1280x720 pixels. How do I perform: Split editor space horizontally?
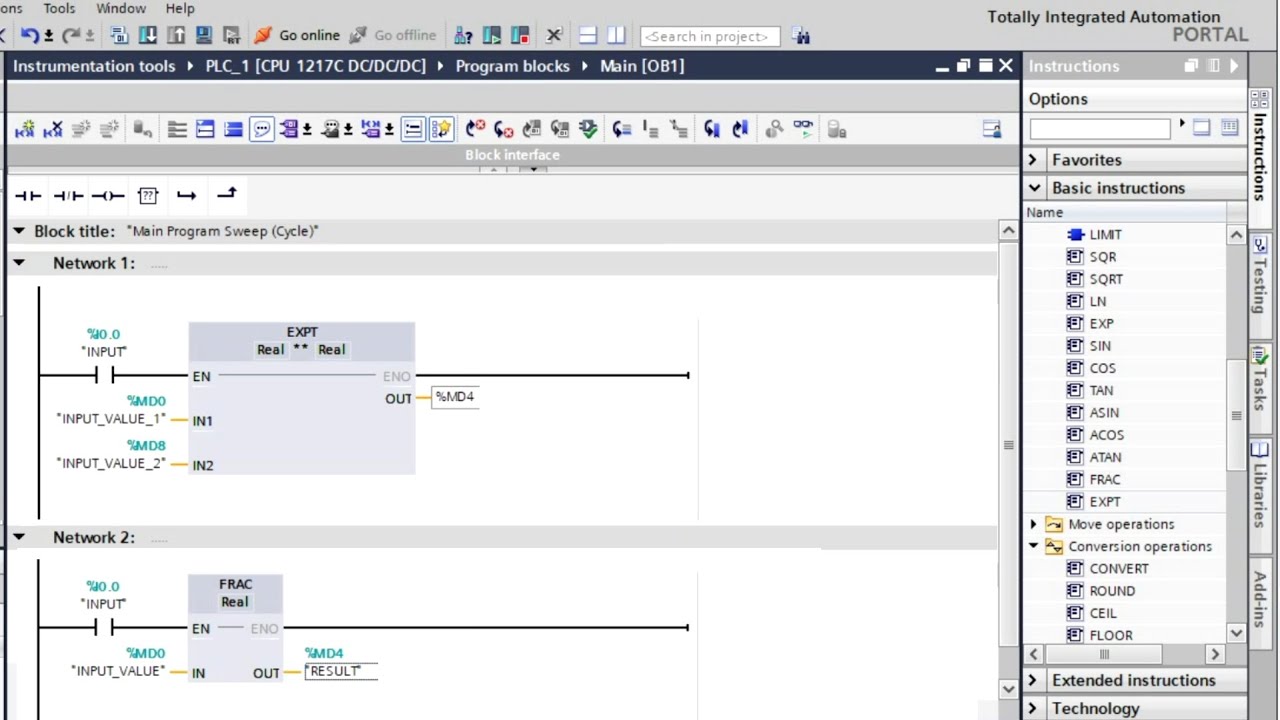588,36
